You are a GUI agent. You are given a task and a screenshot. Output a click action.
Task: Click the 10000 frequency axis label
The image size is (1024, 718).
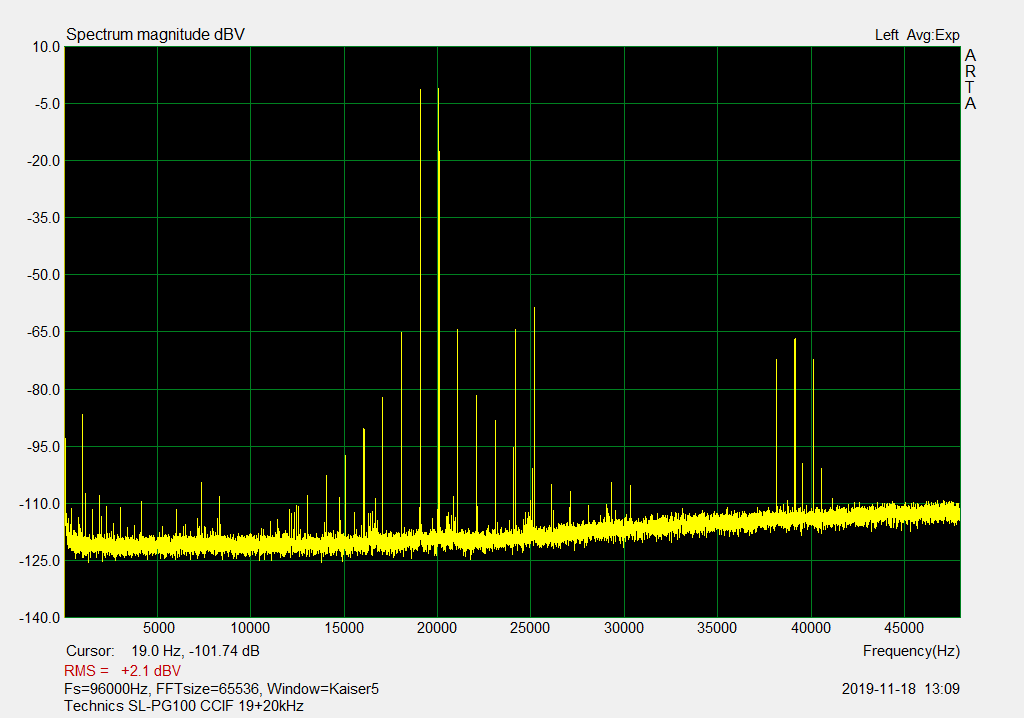click(x=250, y=628)
